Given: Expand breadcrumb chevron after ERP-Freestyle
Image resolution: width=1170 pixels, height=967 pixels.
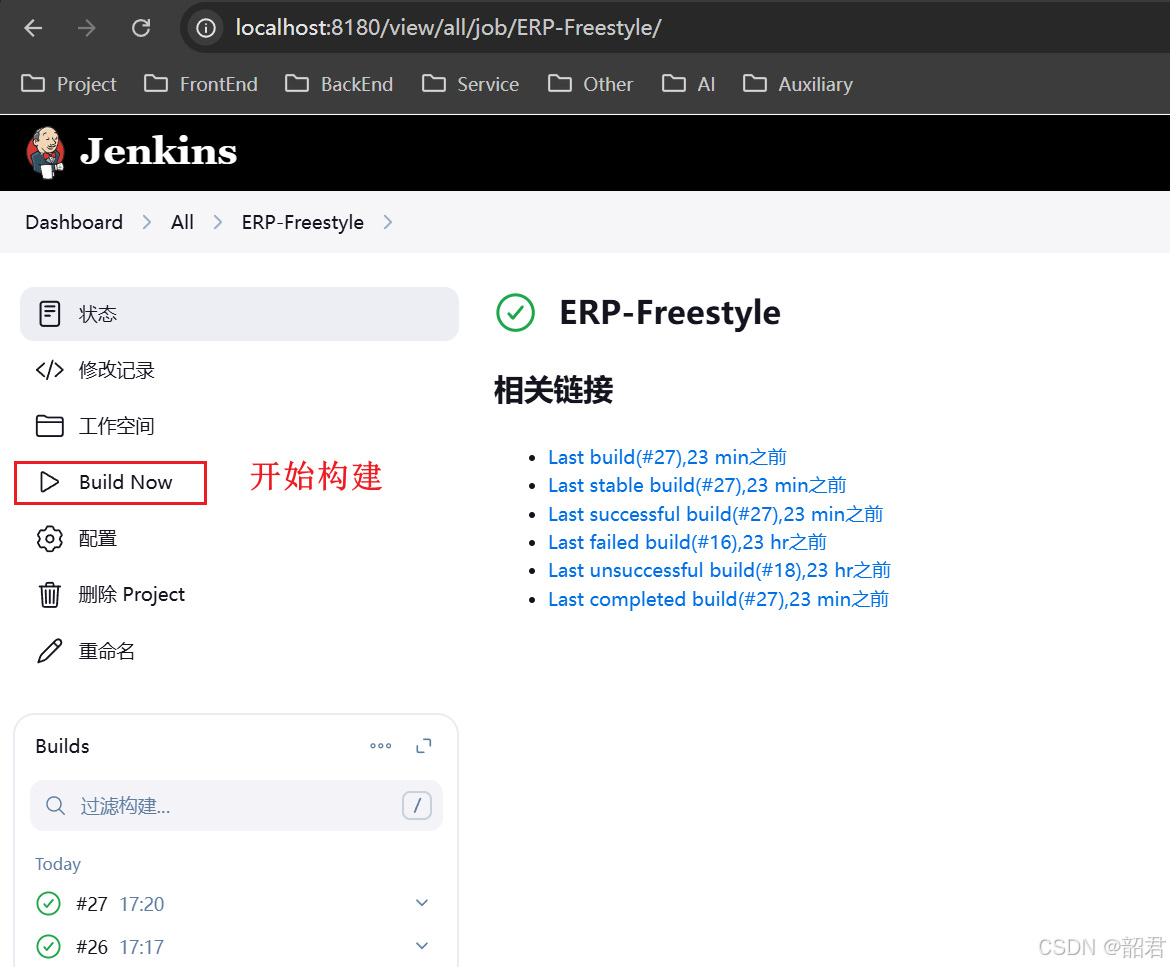Looking at the screenshot, I should point(387,222).
